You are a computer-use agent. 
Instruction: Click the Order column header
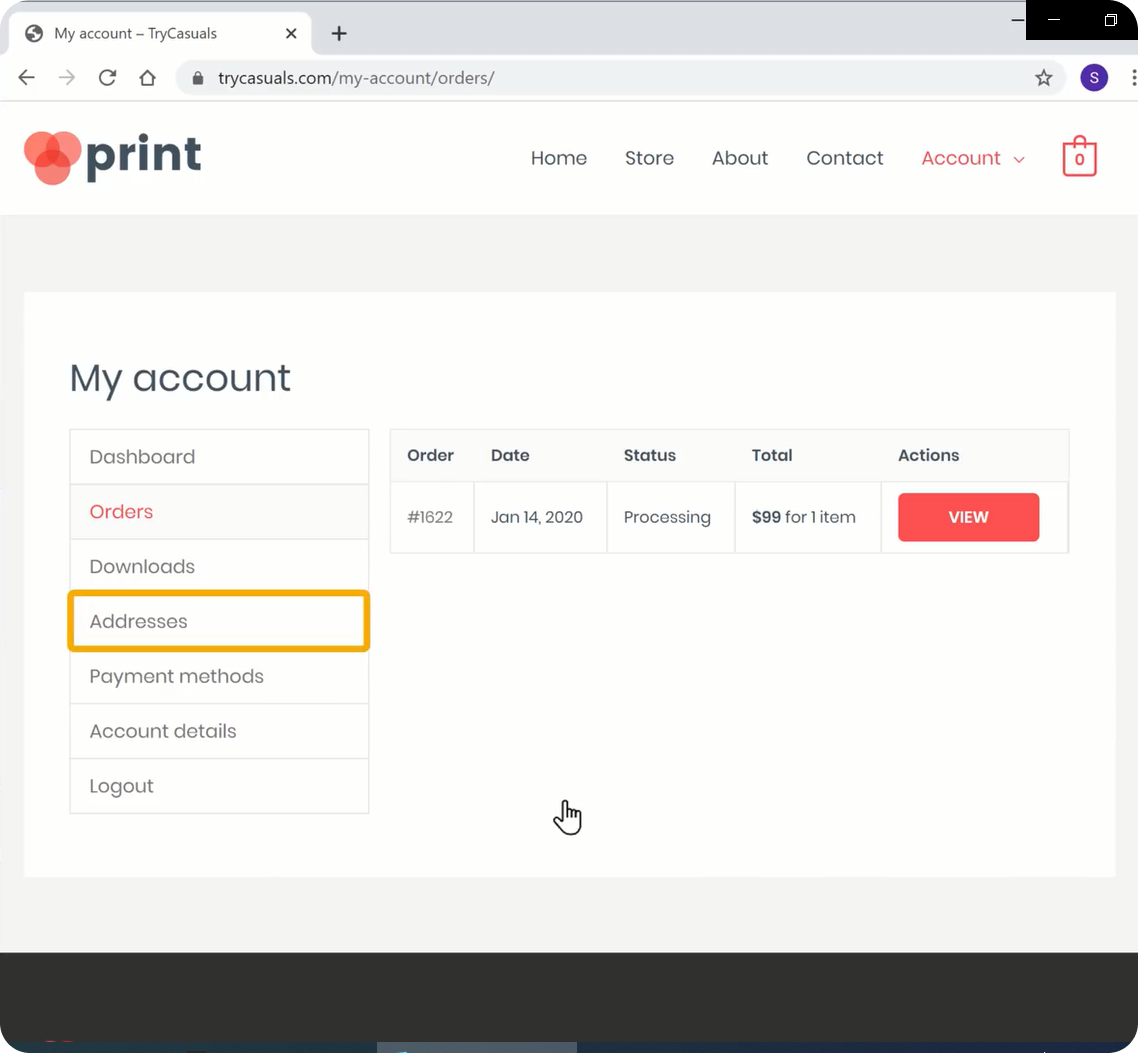[430, 455]
